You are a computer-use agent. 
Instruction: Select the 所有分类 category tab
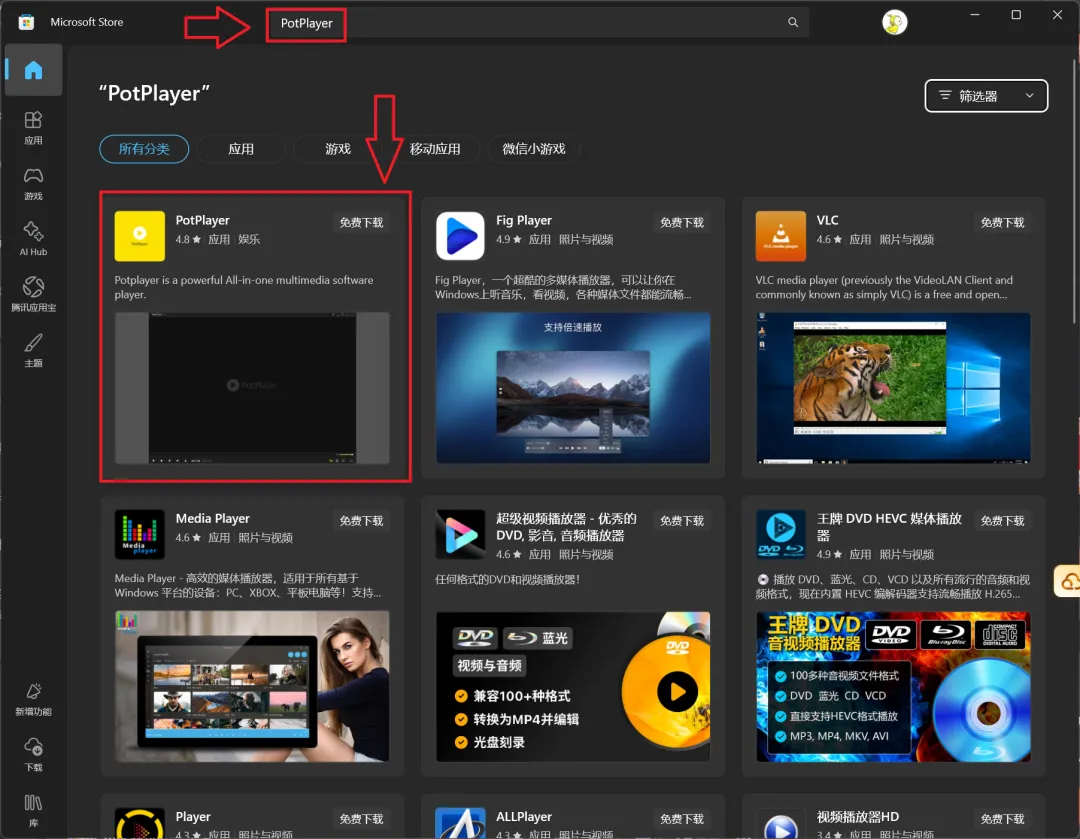click(144, 149)
